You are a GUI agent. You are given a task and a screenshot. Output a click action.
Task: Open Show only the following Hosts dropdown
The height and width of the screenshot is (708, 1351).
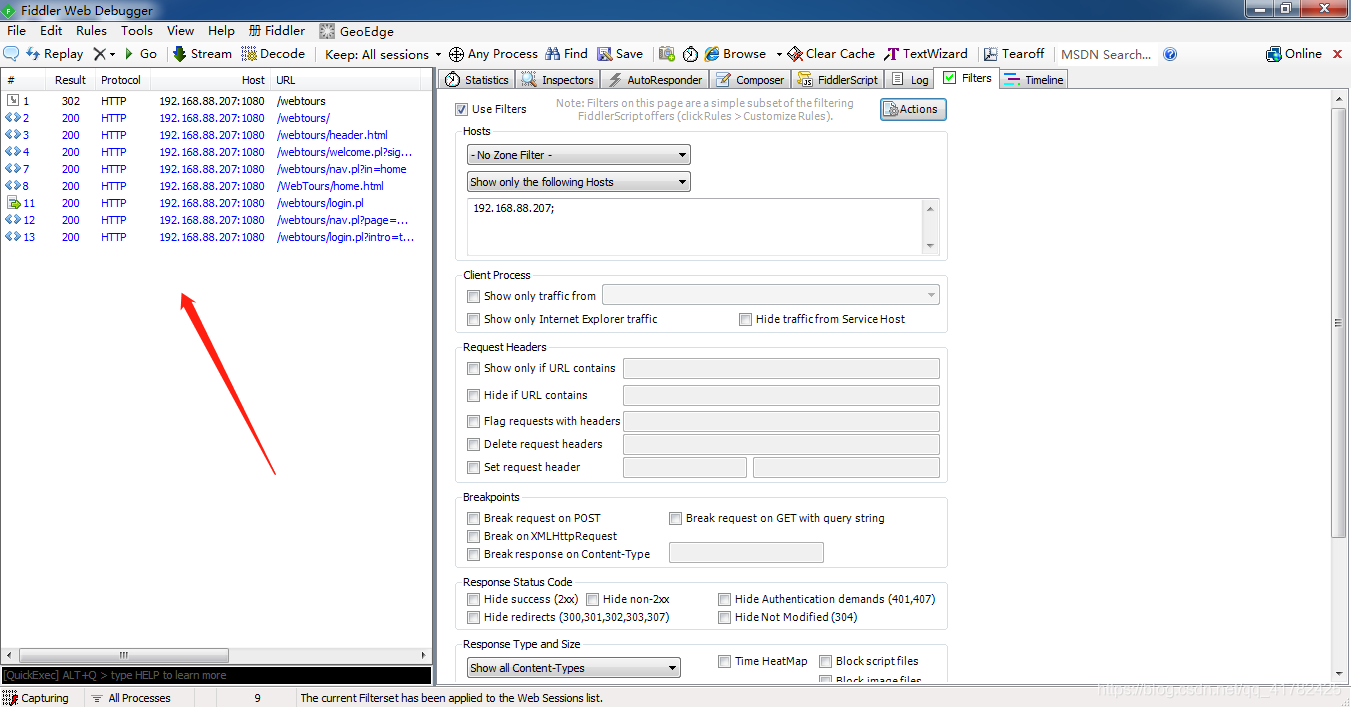579,182
